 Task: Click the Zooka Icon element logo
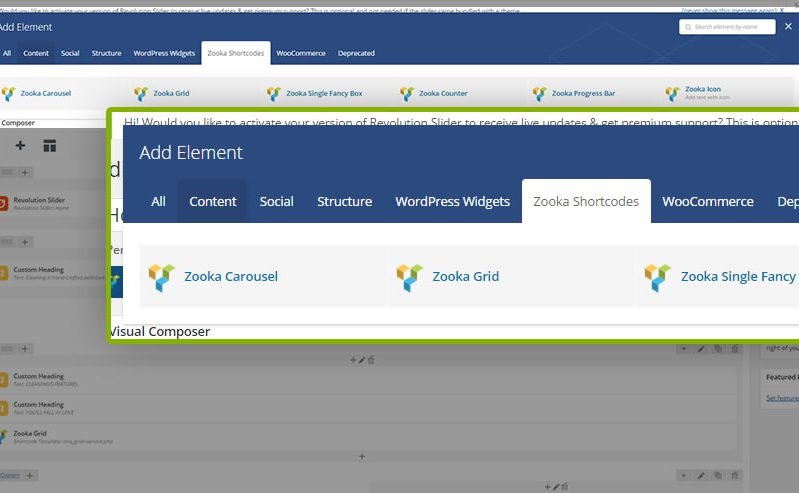click(x=672, y=94)
